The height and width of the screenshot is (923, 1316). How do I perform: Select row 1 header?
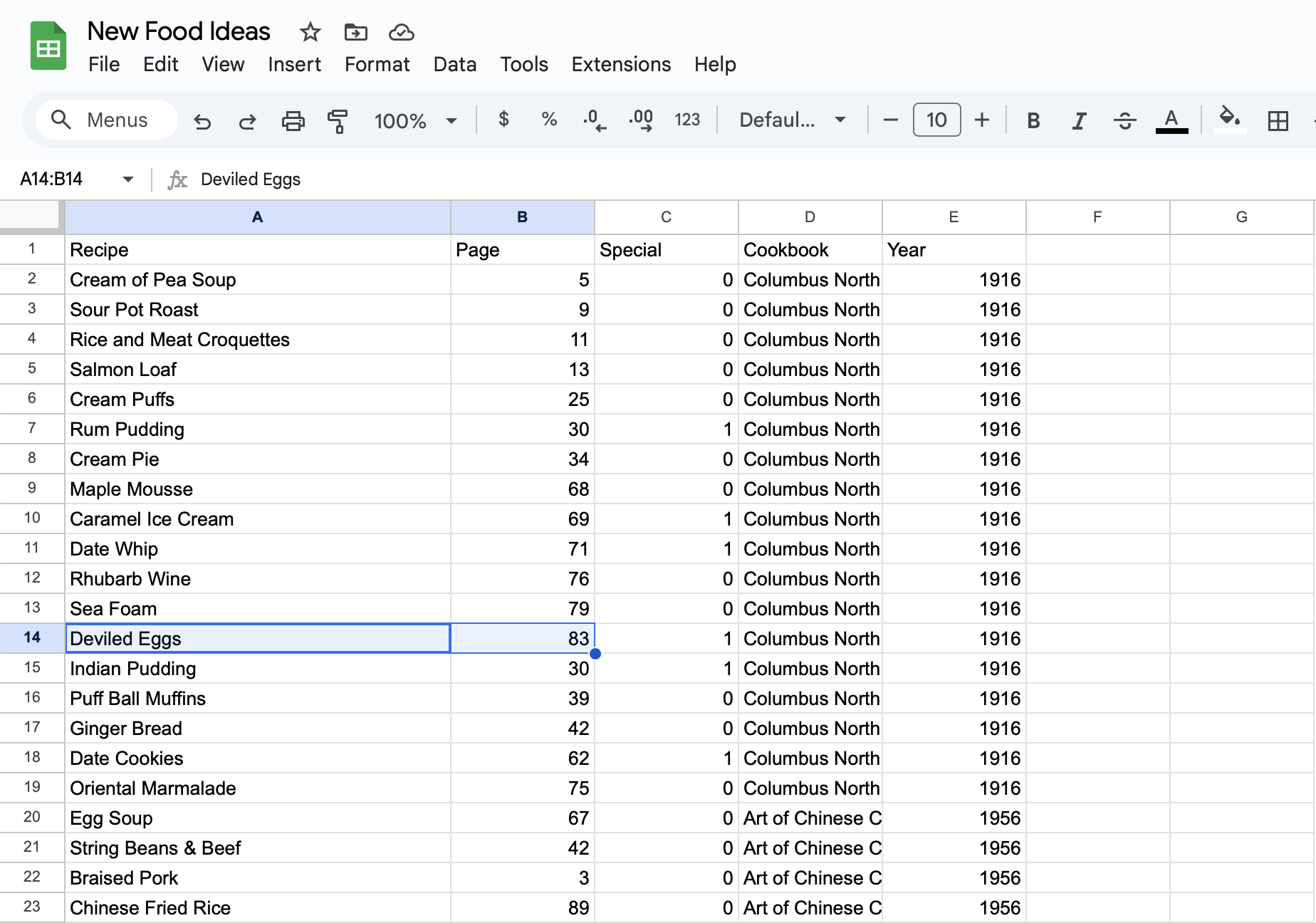(x=32, y=249)
